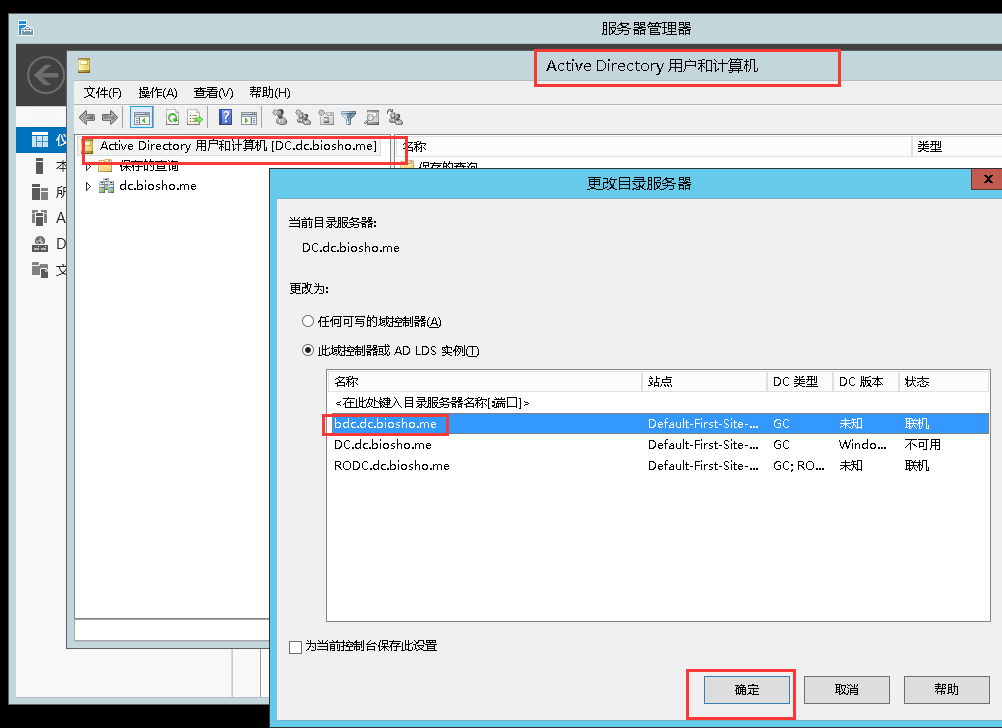Open the 文件(F) menu
1002x728 pixels.
click(x=102, y=93)
